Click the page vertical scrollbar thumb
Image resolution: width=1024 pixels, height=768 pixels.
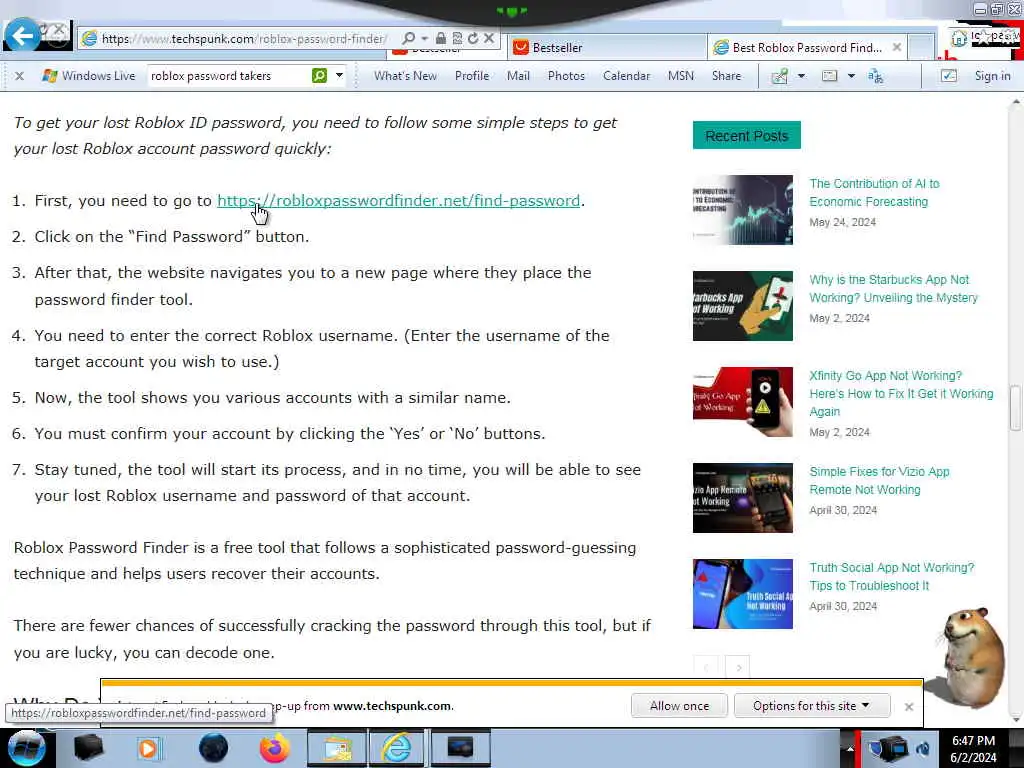pos(1015,408)
